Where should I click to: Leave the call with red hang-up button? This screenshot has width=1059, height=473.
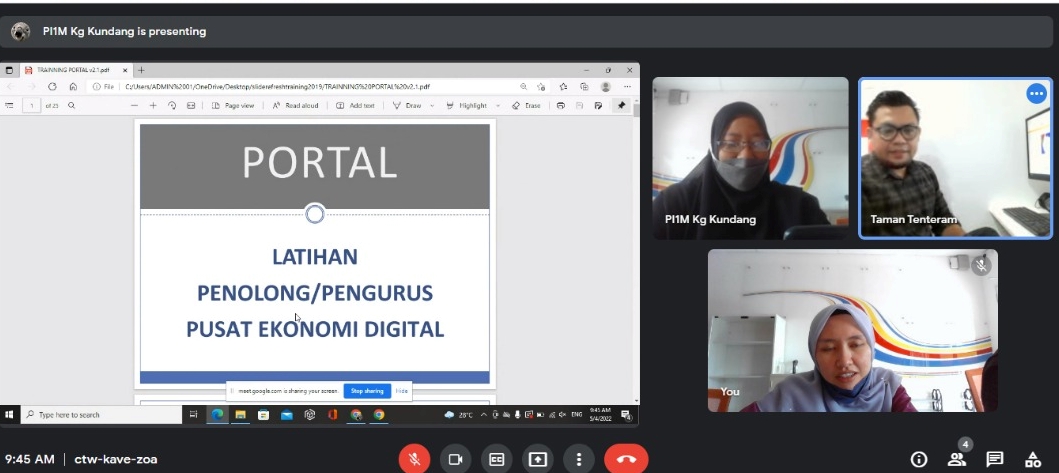tap(626, 459)
